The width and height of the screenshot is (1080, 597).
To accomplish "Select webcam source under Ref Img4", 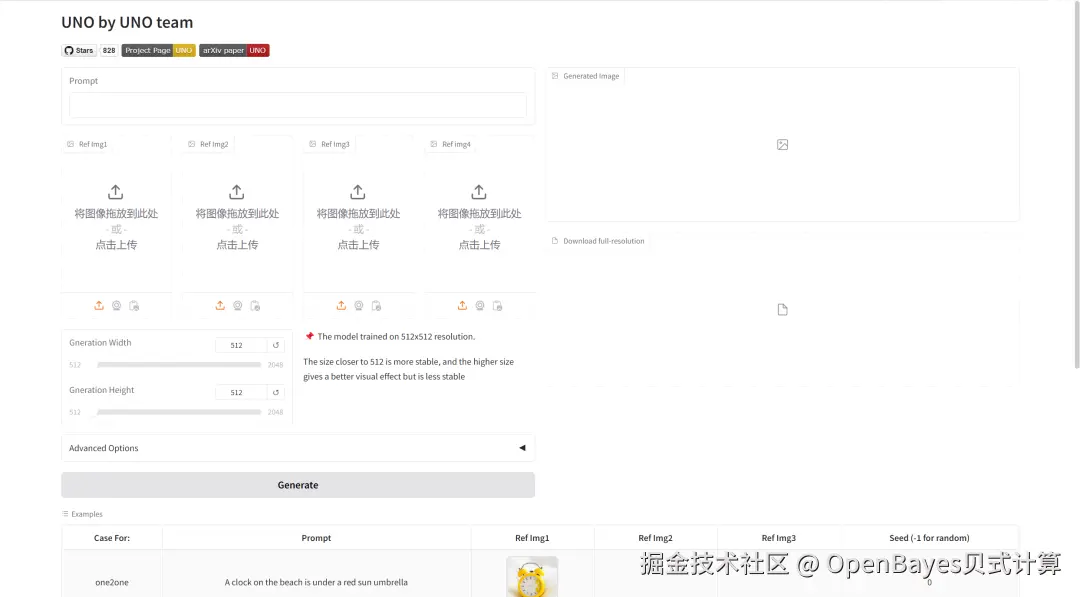I will pos(480,305).
